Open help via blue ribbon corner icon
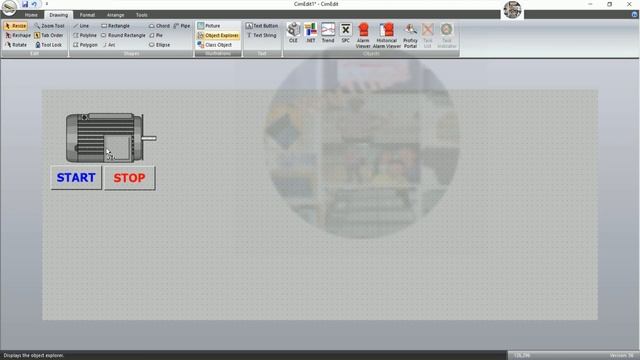Image resolution: width=640 pixels, height=360 pixels. (x=634, y=15)
